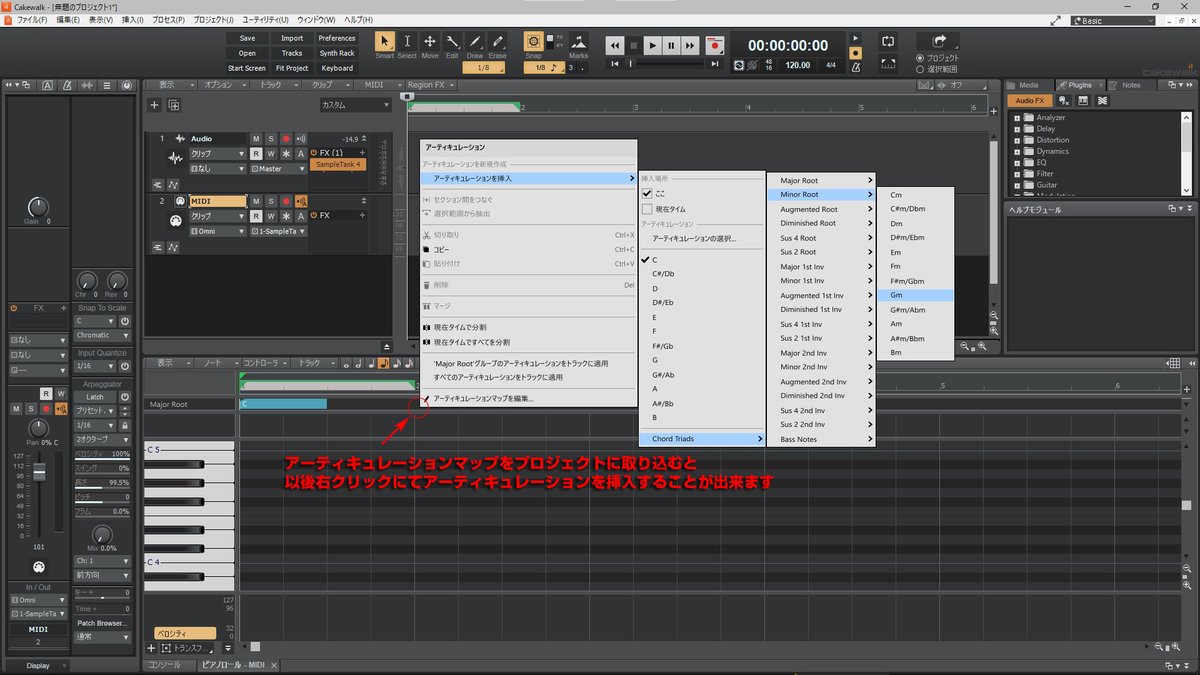Screen dimensions: 1200x675
Task: Open the Chord Triads submenu
Action: pyautogui.click(x=702, y=439)
